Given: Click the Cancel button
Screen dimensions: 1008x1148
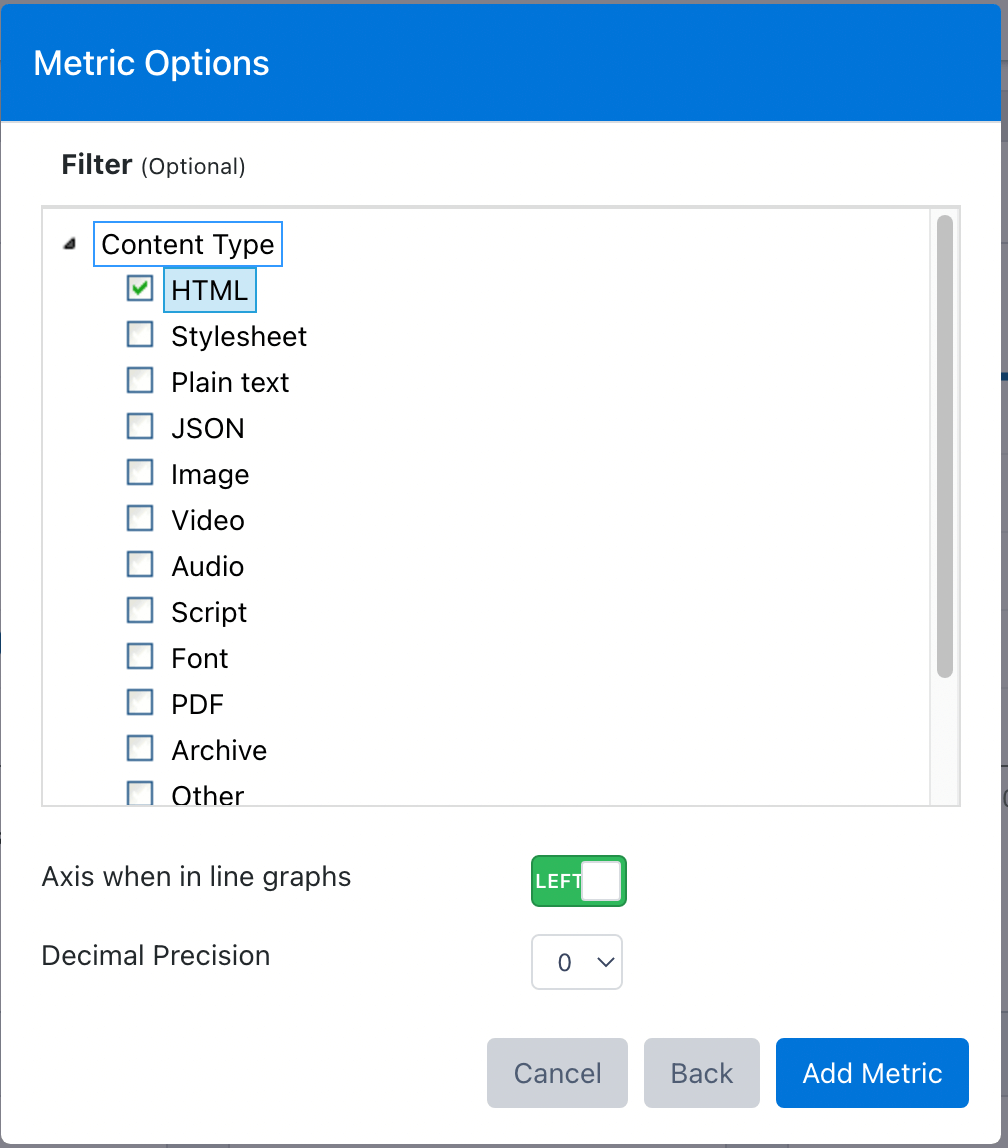Looking at the screenshot, I should [x=557, y=1073].
